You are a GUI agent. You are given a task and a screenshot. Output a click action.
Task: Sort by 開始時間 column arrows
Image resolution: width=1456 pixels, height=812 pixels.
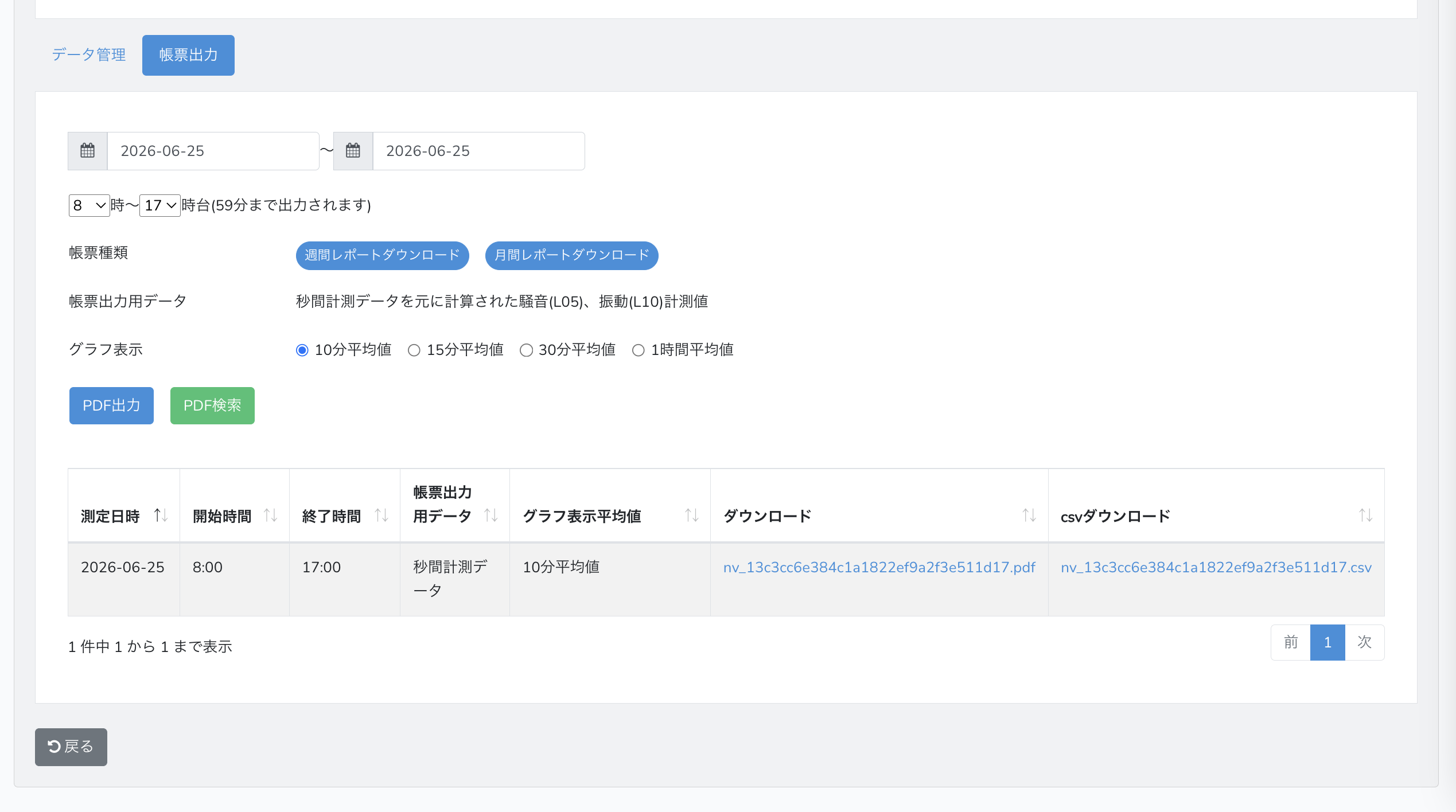pyautogui.click(x=271, y=516)
